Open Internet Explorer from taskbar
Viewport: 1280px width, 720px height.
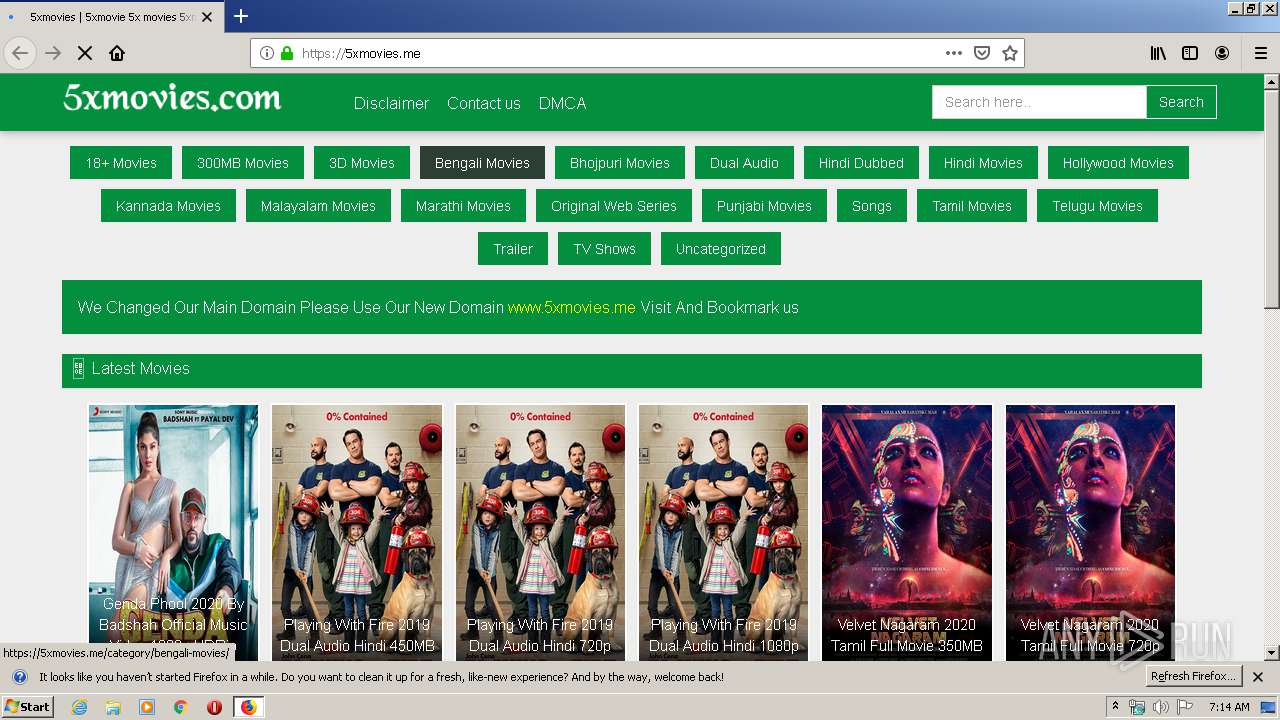(80, 707)
